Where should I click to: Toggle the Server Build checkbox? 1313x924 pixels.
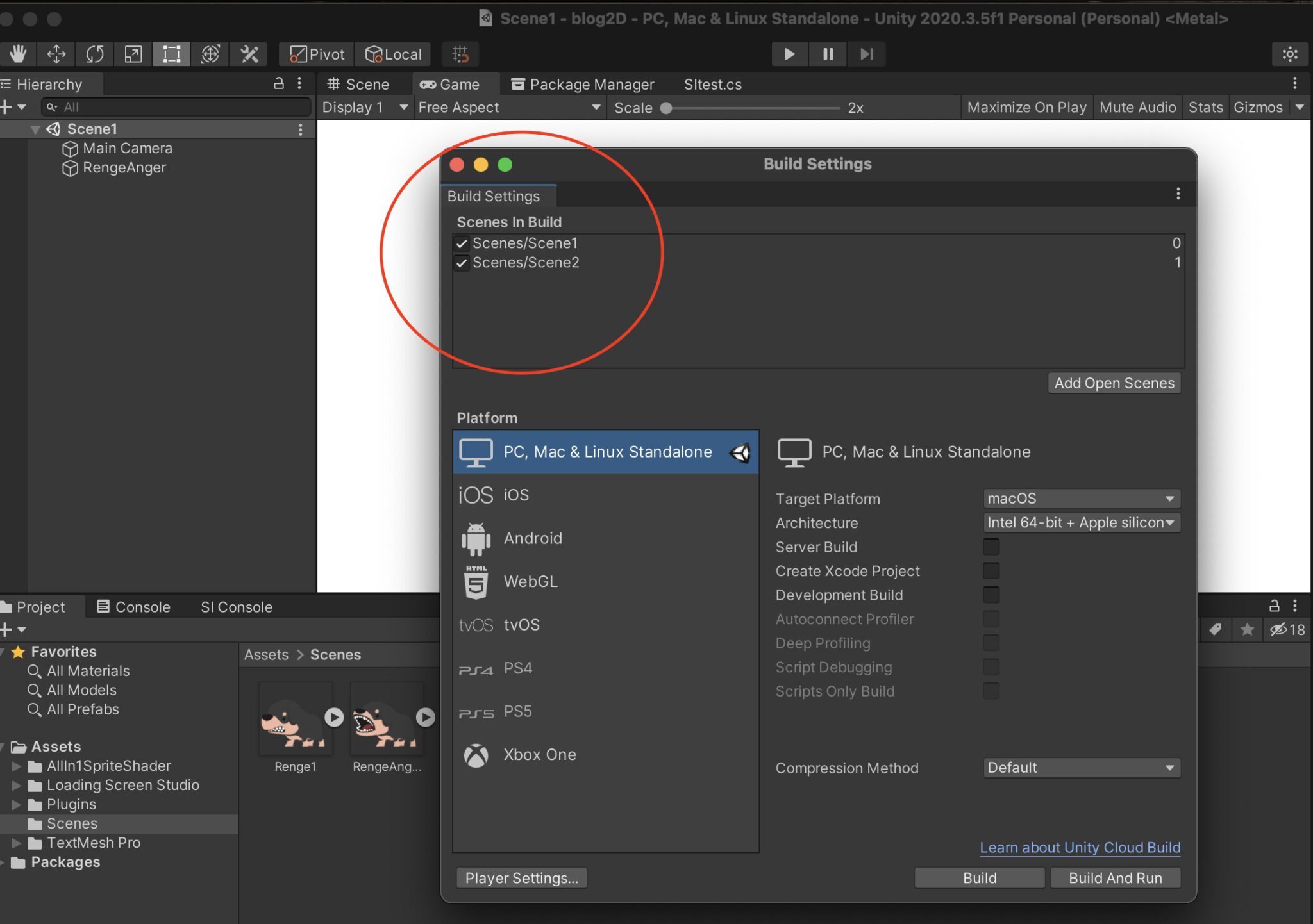pos(991,547)
